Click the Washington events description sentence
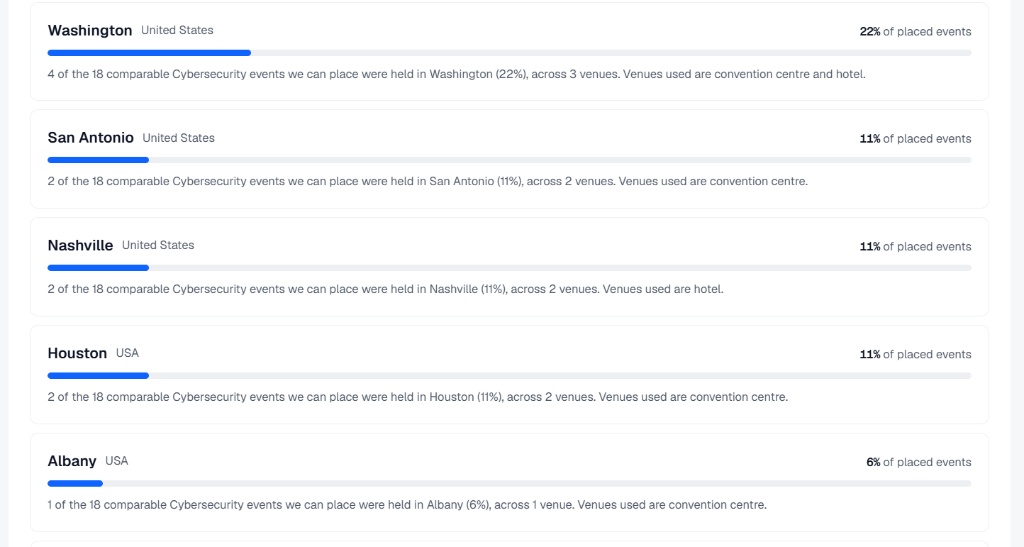This screenshot has height=547, width=1024. point(456,74)
